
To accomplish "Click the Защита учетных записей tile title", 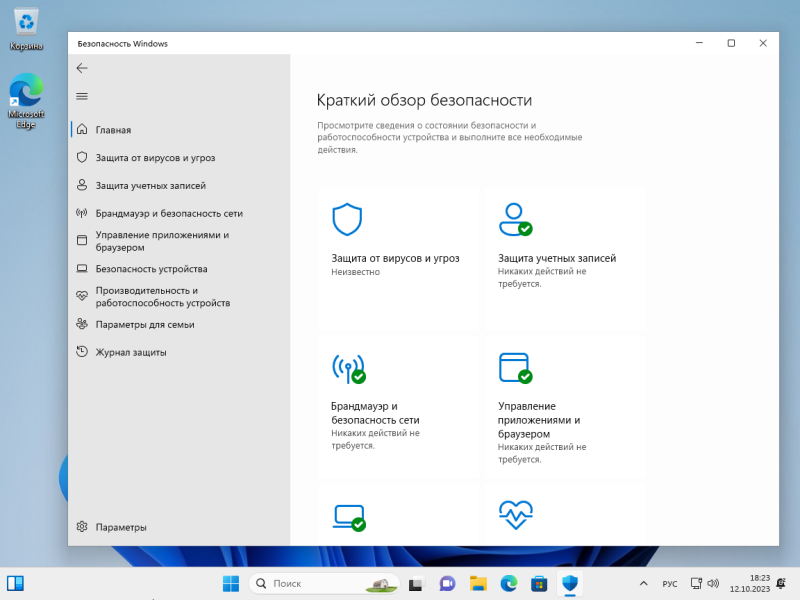I will [x=557, y=258].
